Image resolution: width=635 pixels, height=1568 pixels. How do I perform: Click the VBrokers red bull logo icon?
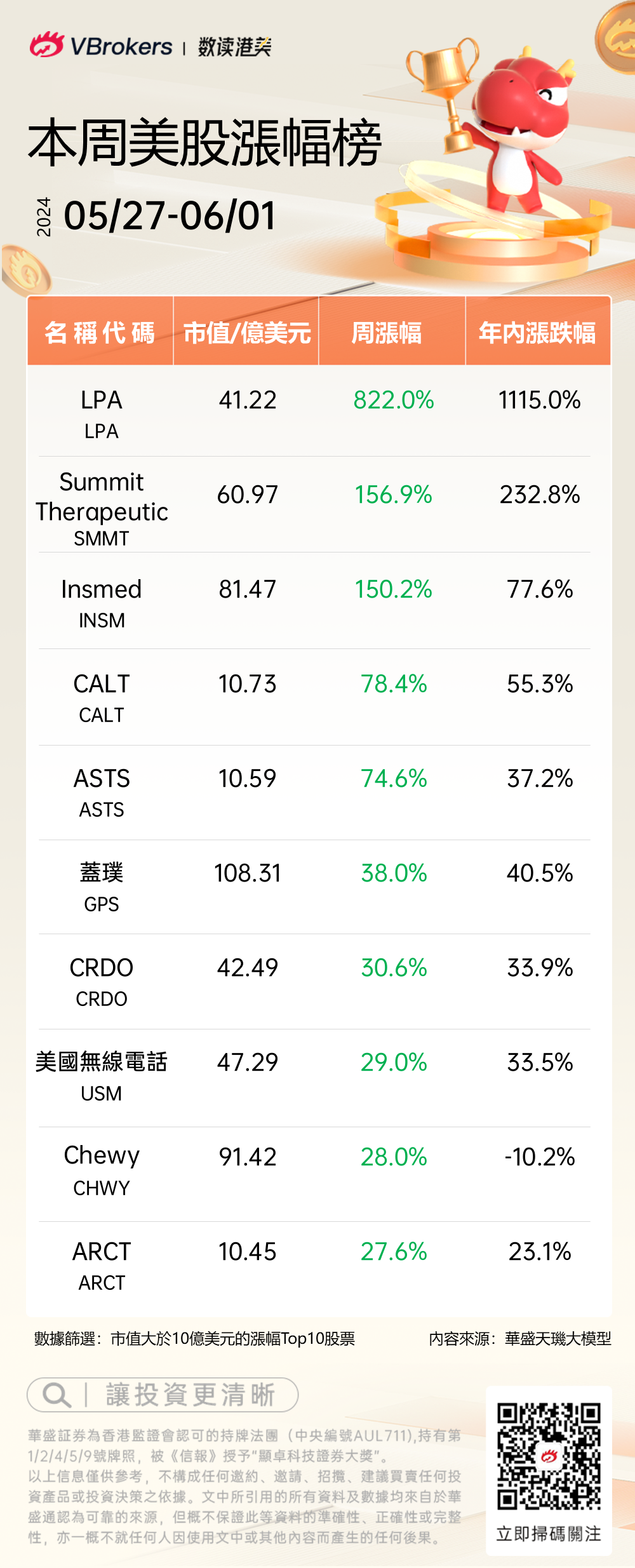(46, 45)
